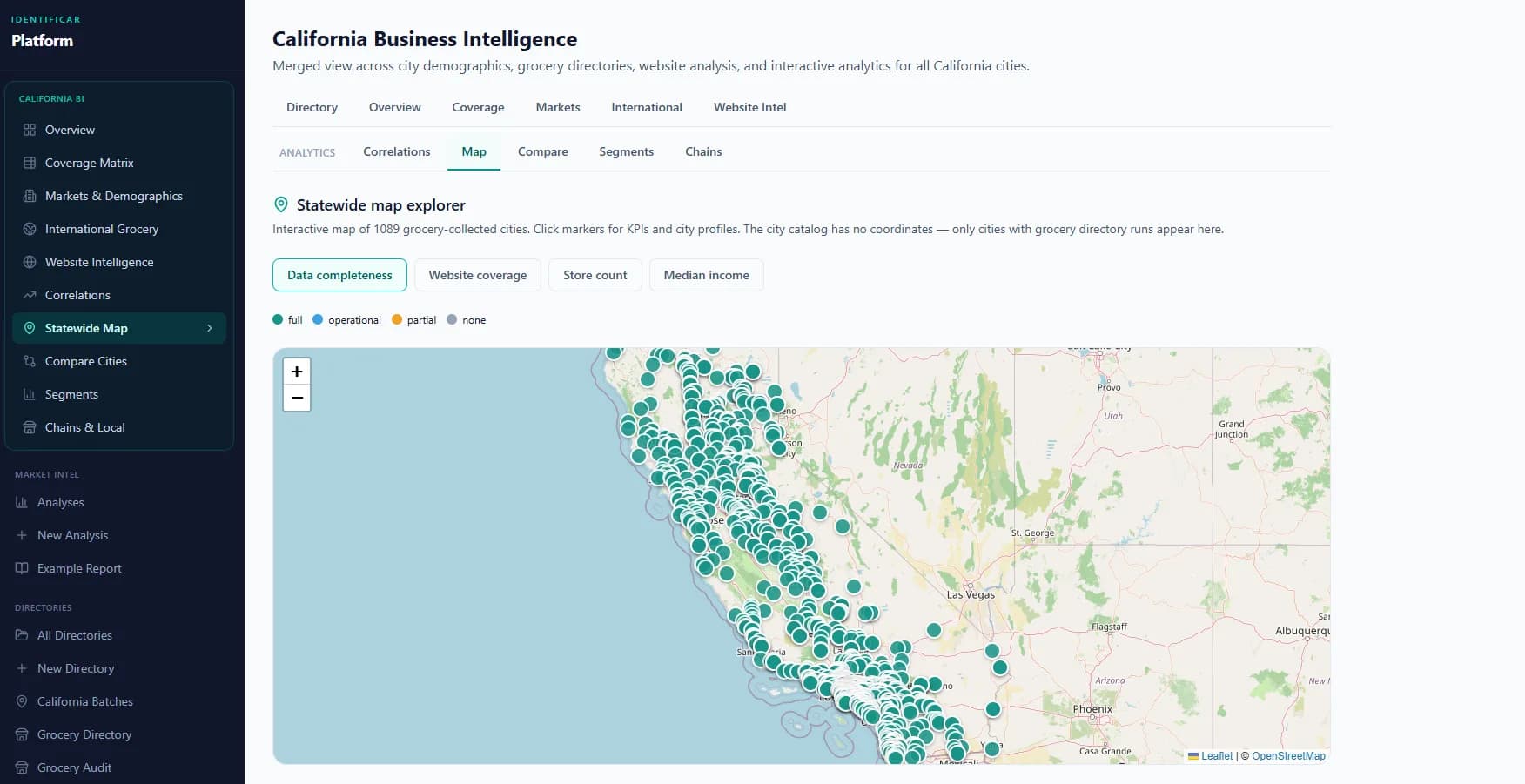1525x784 pixels.
Task: Click the Chains & Local store icon
Action: click(x=30, y=427)
